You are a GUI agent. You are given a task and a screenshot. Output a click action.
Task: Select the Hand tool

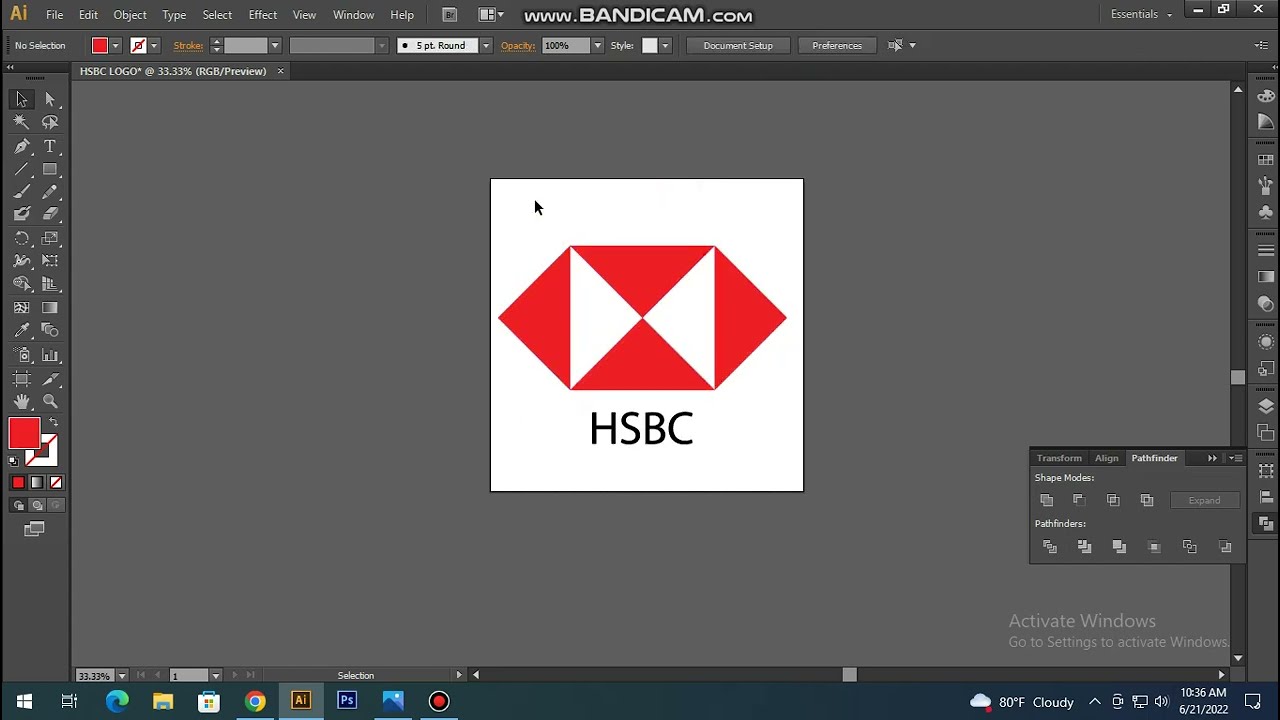22,401
